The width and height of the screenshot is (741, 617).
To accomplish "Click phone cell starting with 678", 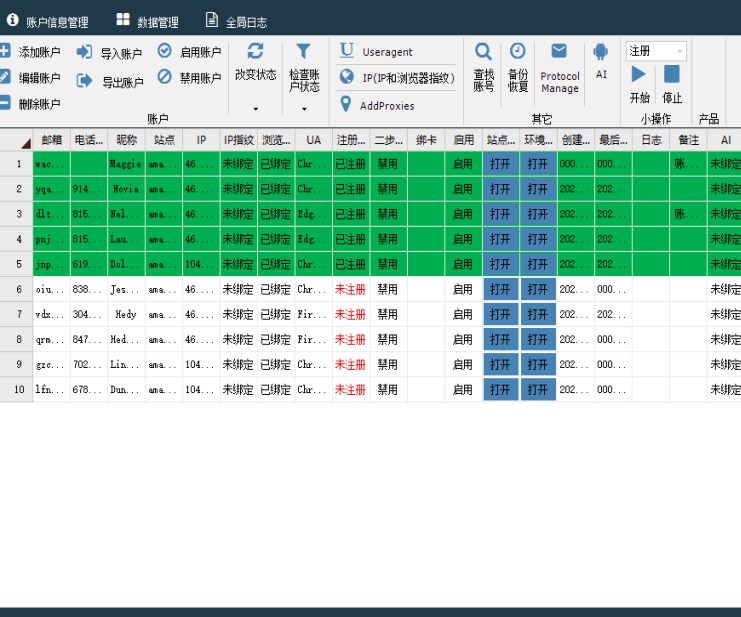I will coord(88,389).
